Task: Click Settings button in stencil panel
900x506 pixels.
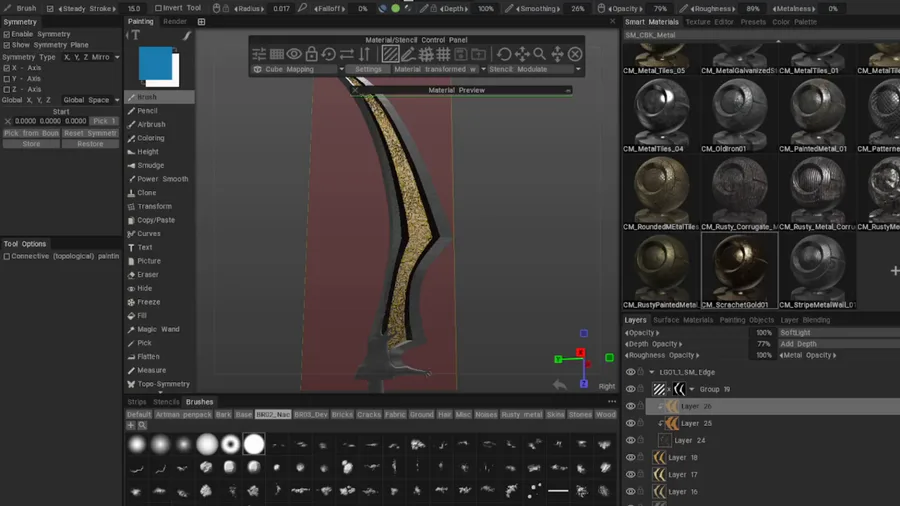Action: point(368,69)
